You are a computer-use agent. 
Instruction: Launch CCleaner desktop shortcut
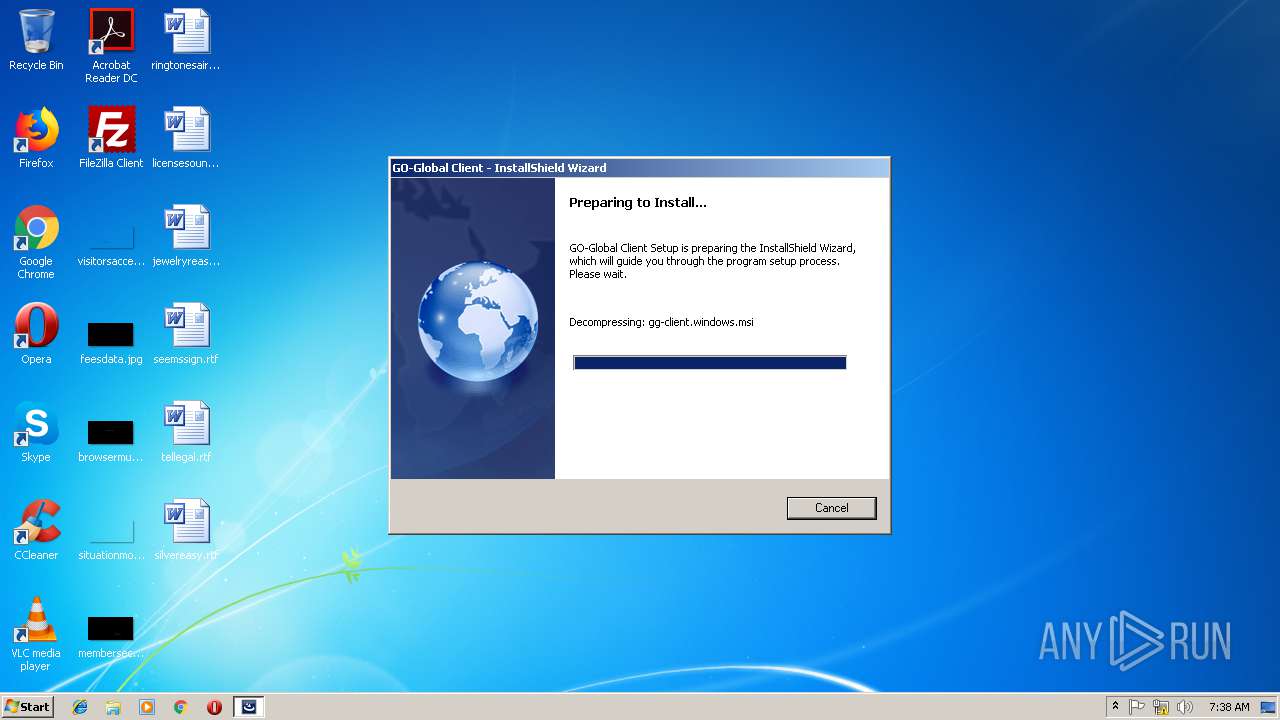tap(36, 531)
